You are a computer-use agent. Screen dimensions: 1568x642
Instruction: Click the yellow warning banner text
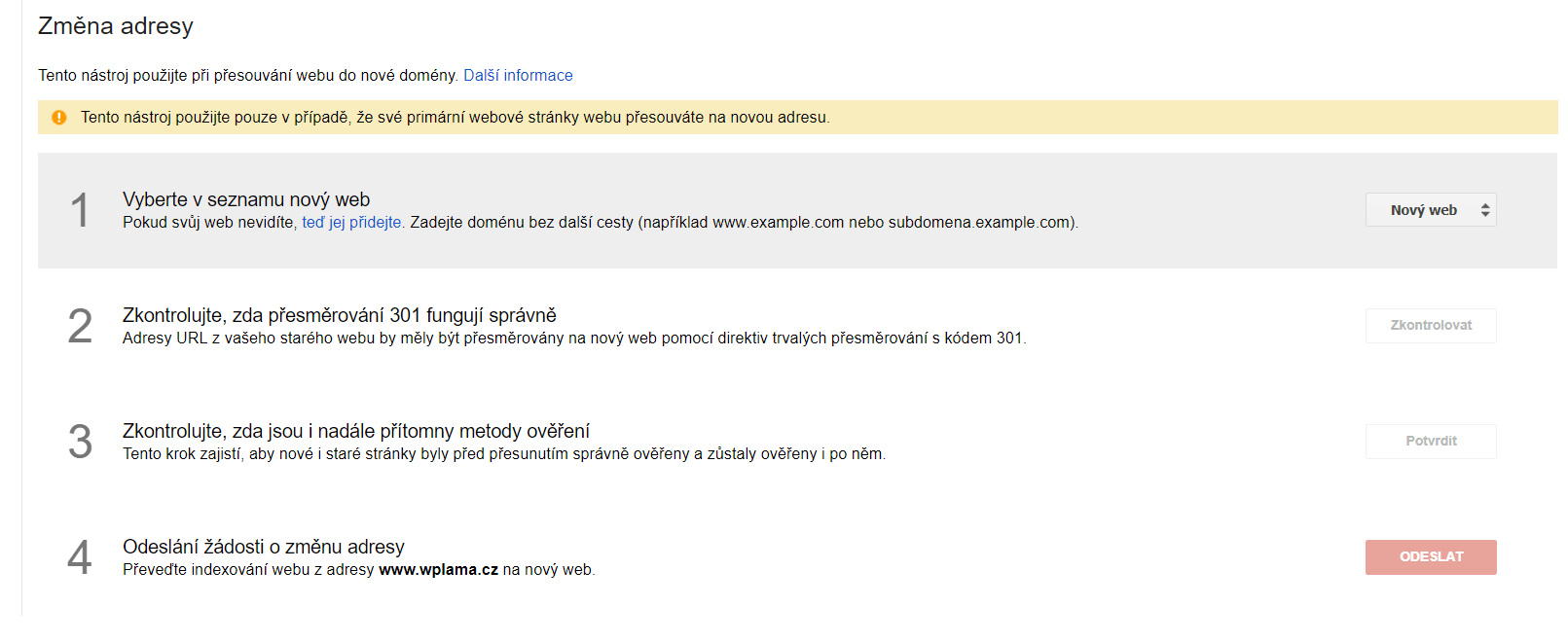(x=455, y=118)
